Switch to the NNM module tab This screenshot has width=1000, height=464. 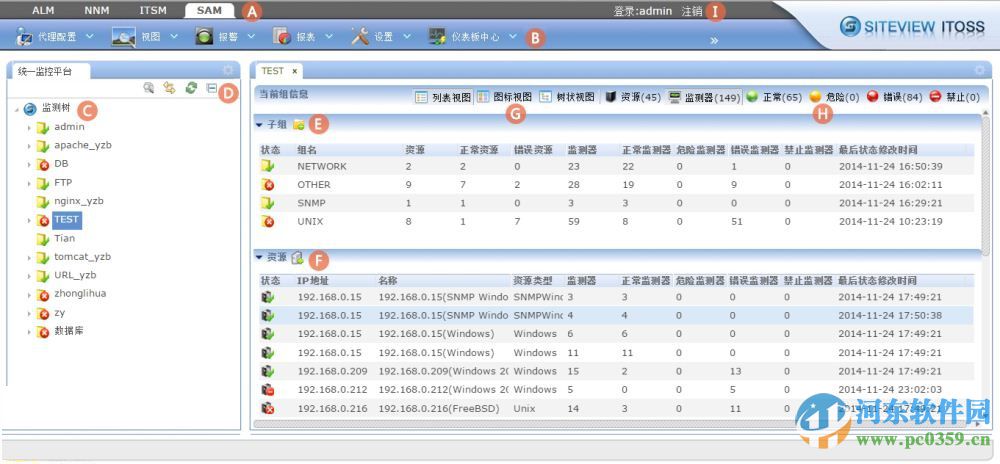96,10
